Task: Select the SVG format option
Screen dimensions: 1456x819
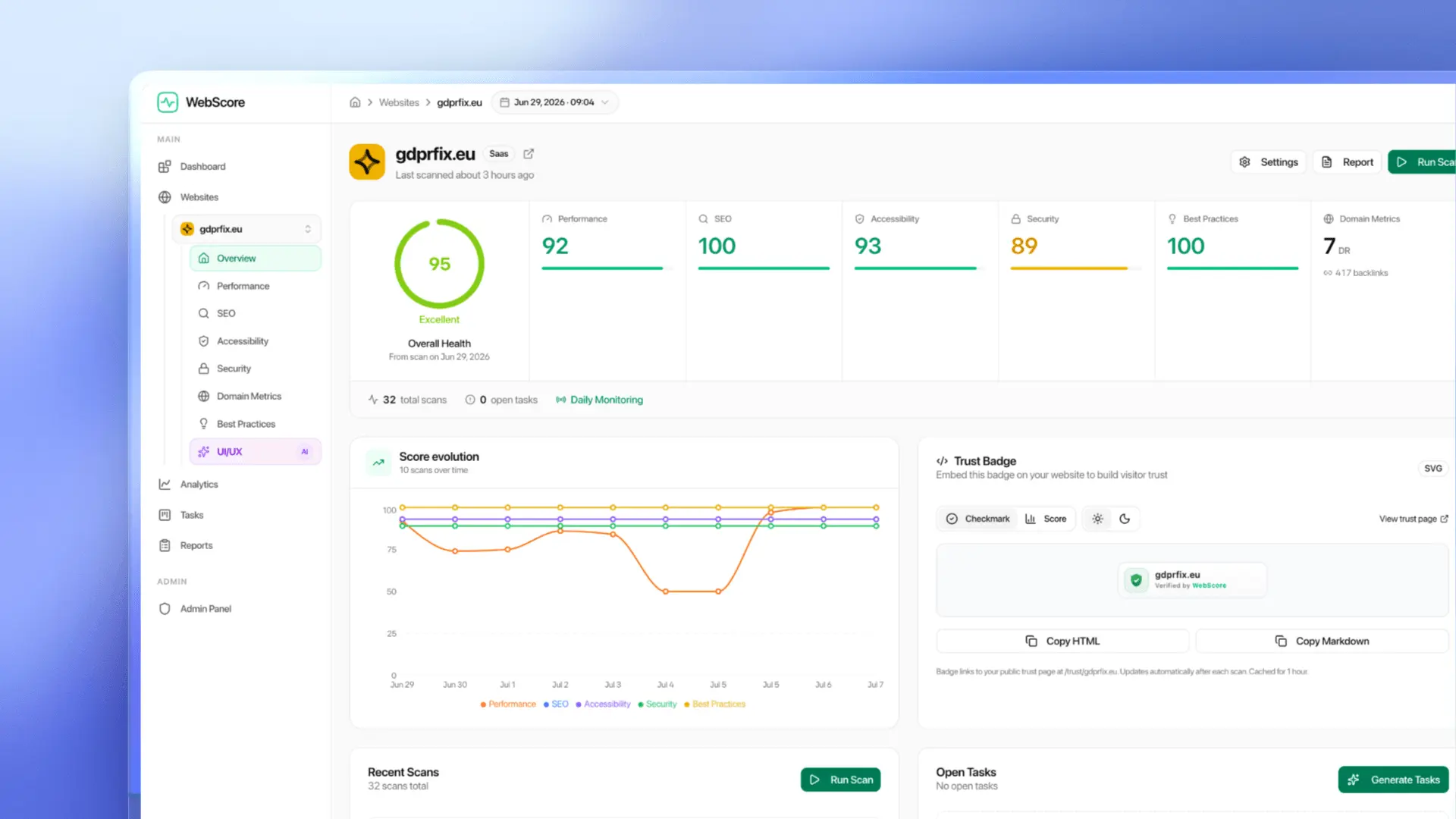Action: click(1432, 469)
